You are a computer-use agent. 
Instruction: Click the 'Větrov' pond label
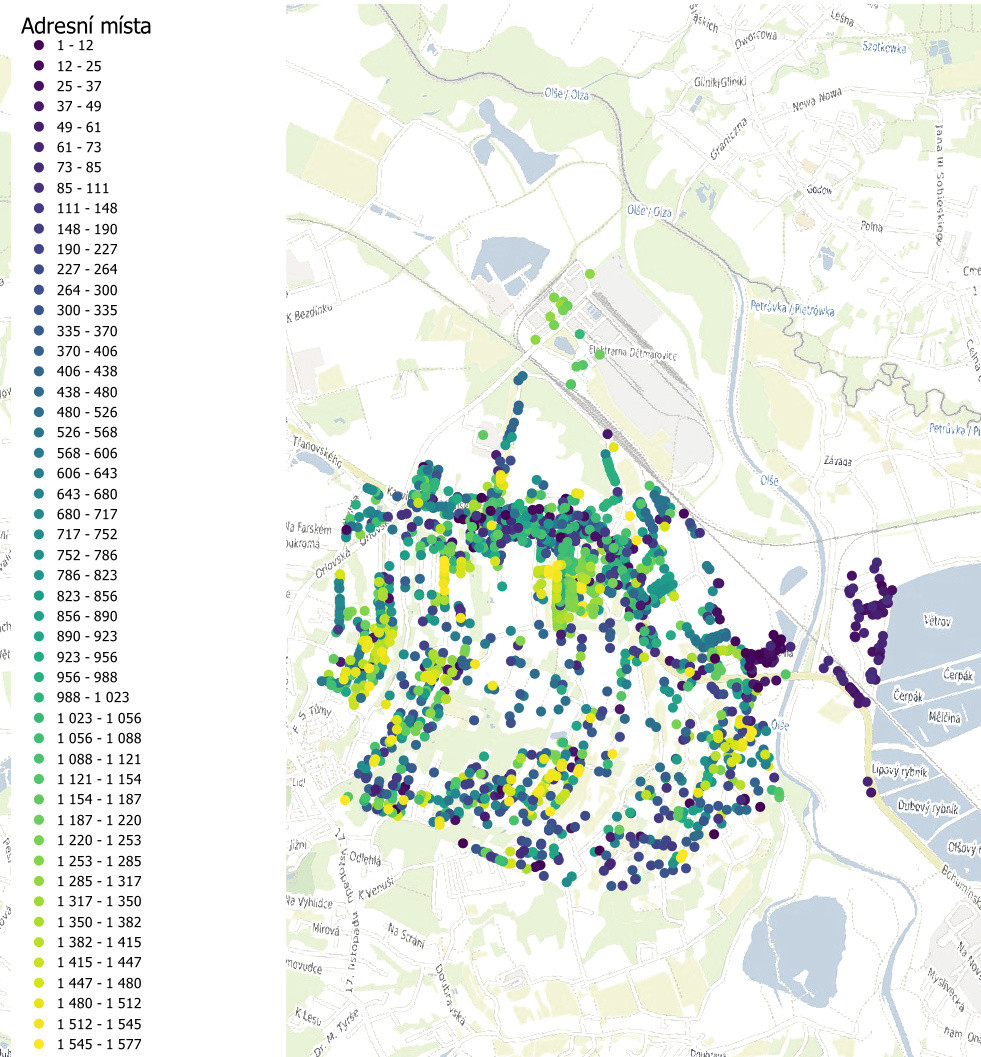pos(937,620)
